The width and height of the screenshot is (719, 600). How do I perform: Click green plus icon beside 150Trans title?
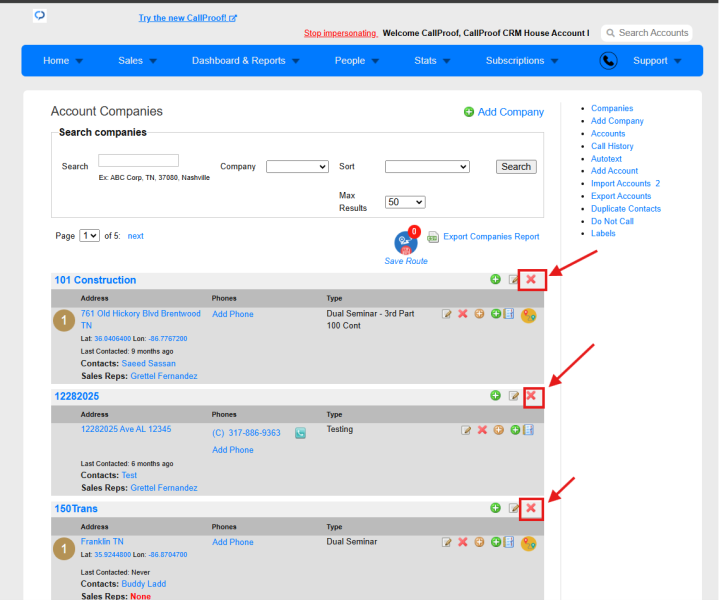point(495,508)
